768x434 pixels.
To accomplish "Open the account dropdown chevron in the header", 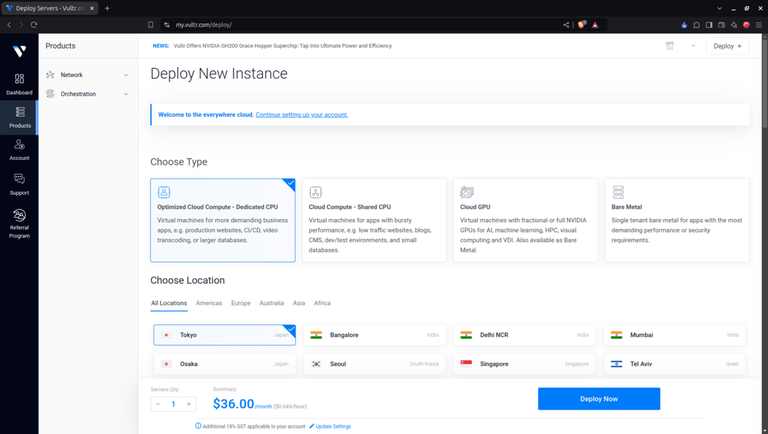I will tap(693, 46).
